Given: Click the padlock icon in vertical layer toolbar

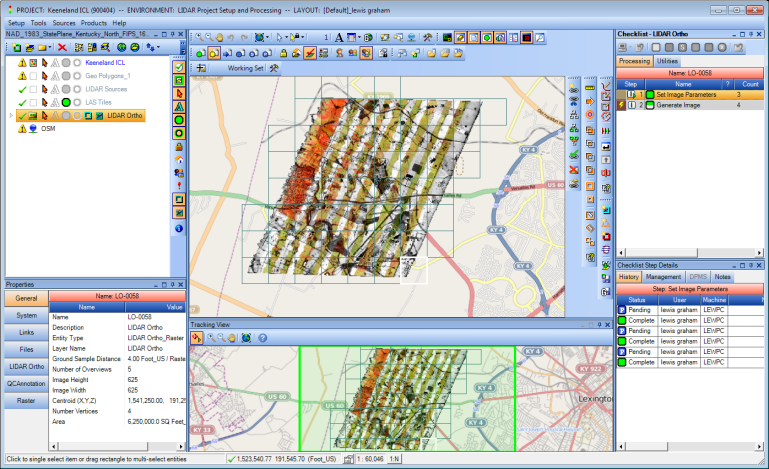Looking at the screenshot, I should coord(179,146).
